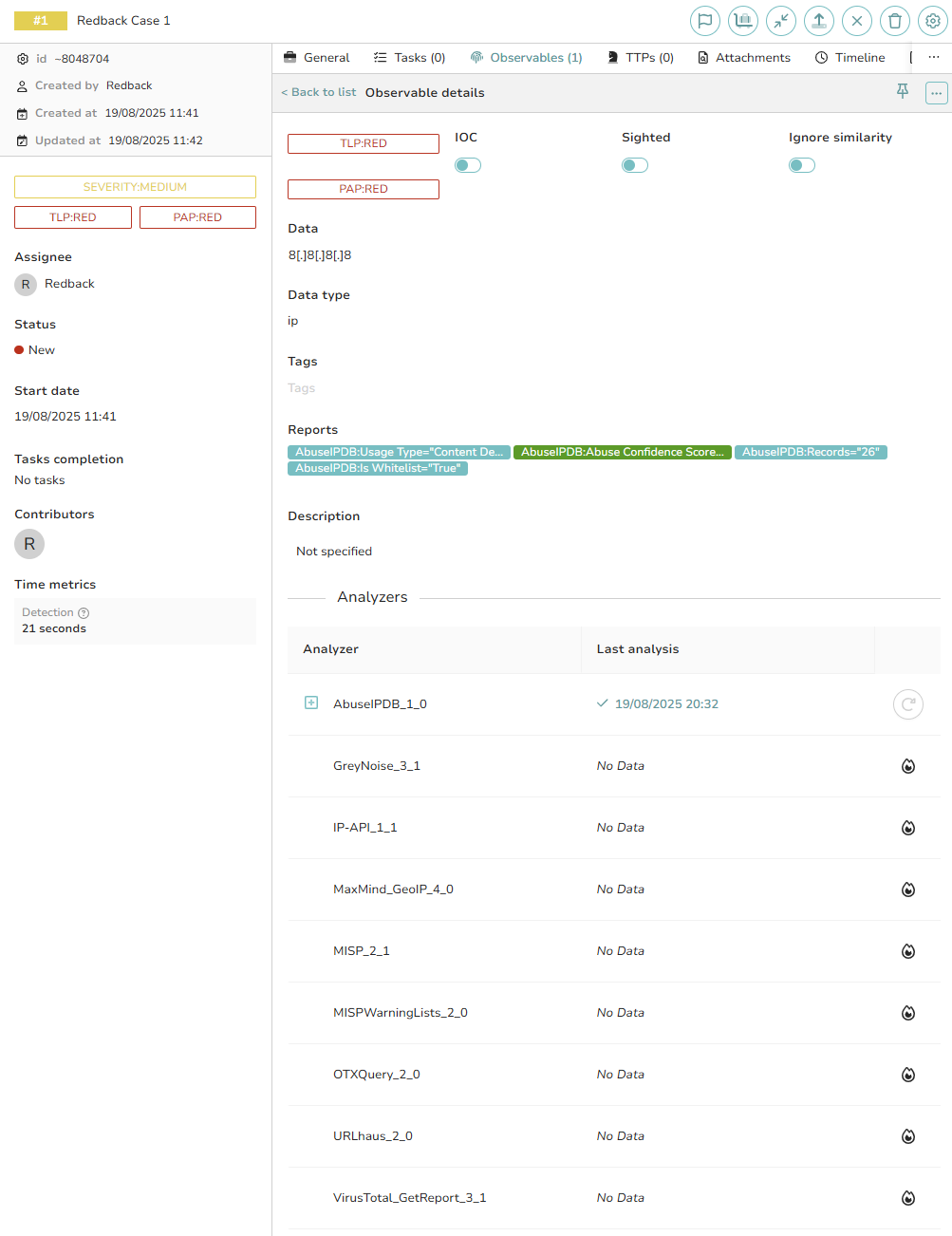This screenshot has height=1236, width=952.
Task: Enable the Sighted switch
Action: [635, 165]
